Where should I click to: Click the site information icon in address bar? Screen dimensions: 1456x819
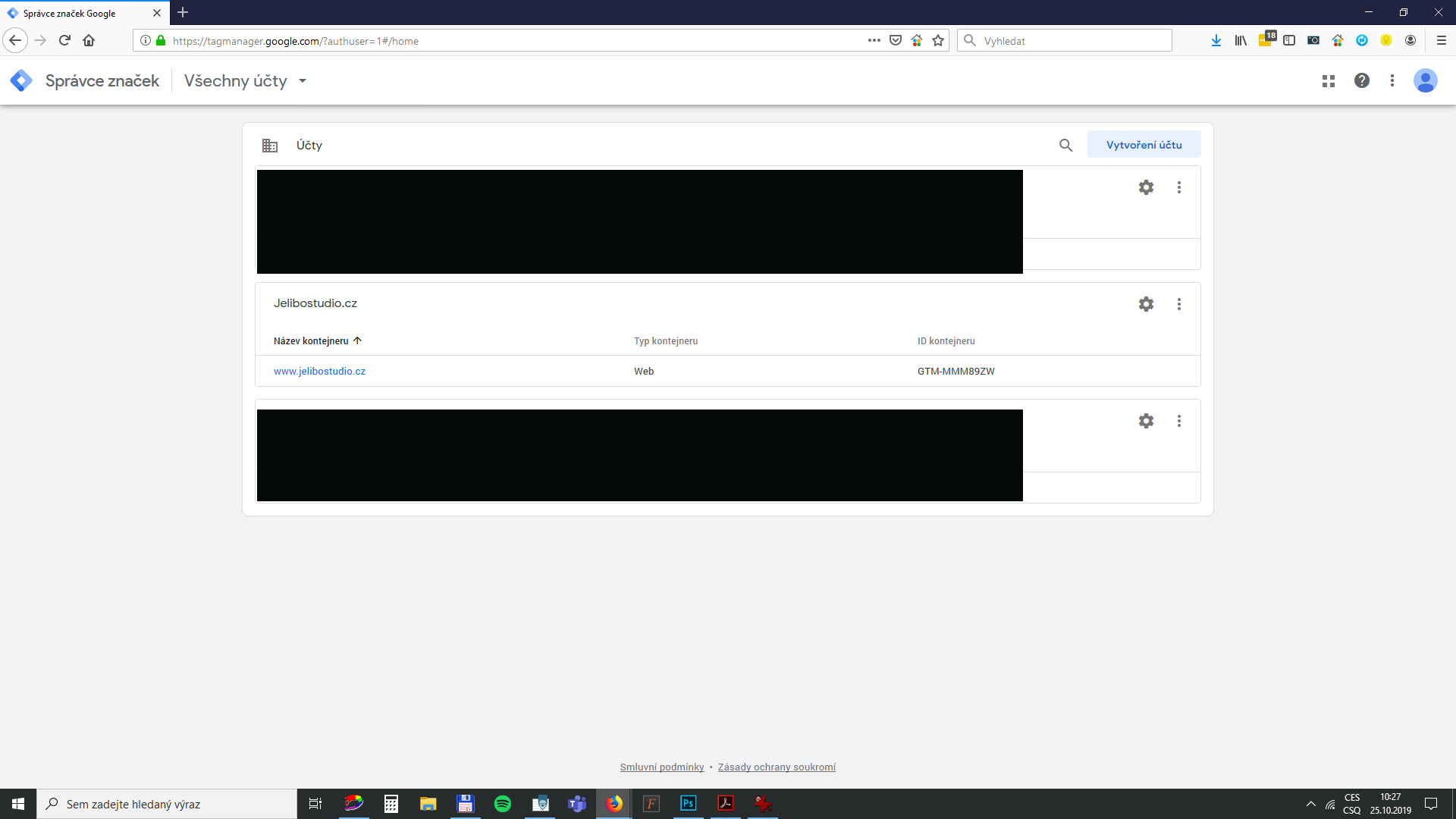point(146,40)
